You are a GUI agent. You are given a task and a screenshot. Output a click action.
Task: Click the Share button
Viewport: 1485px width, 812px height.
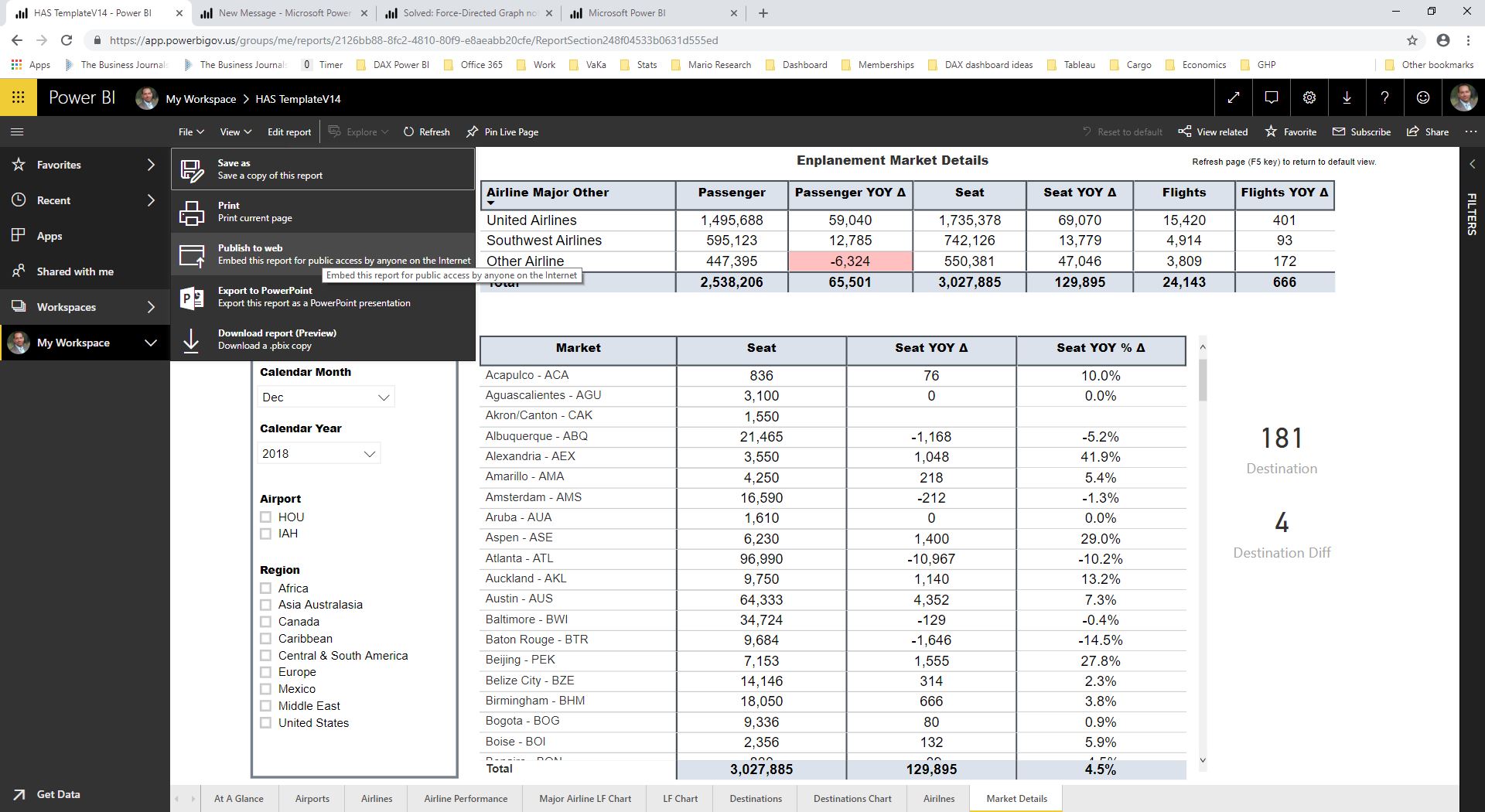pos(1428,131)
